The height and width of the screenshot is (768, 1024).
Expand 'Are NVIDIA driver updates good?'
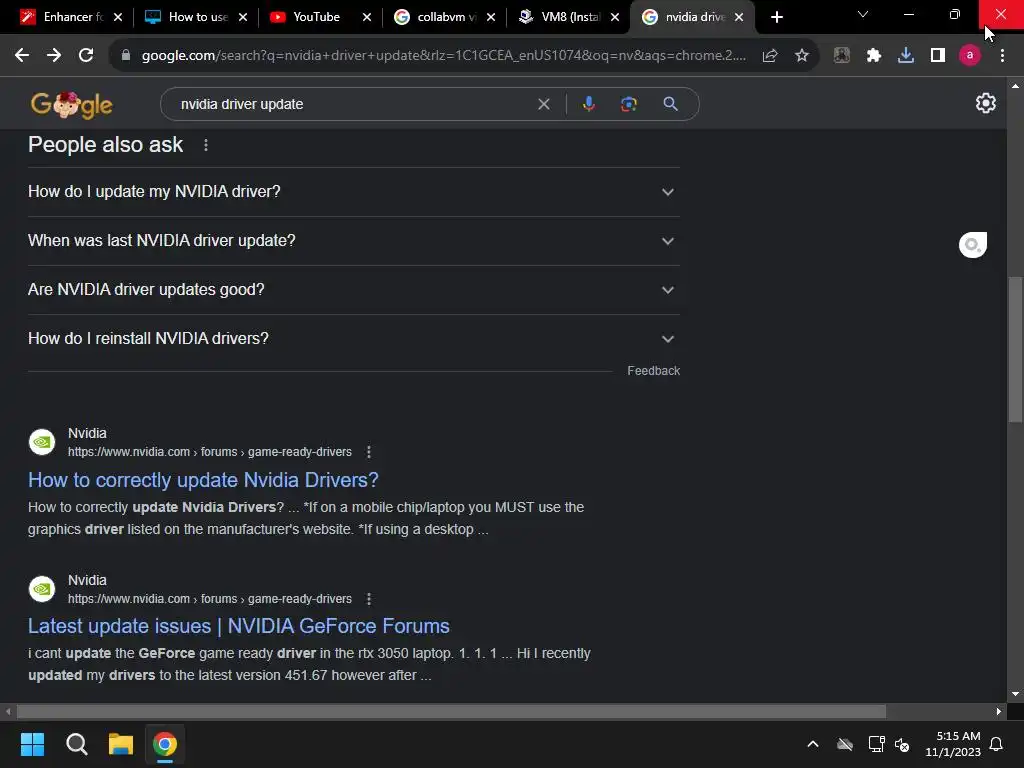[x=354, y=290]
